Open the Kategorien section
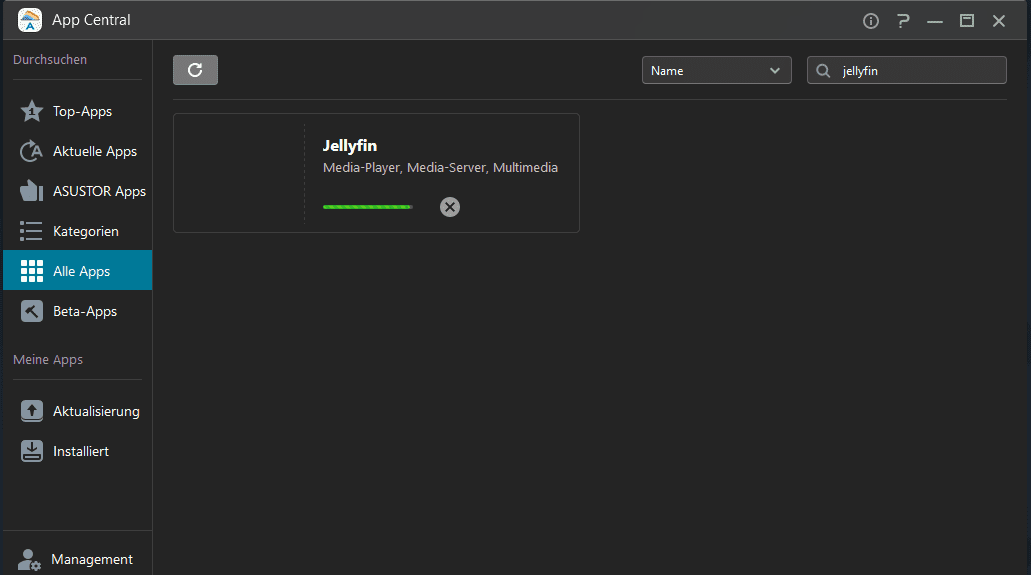Image resolution: width=1031 pixels, height=575 pixels. [85, 231]
